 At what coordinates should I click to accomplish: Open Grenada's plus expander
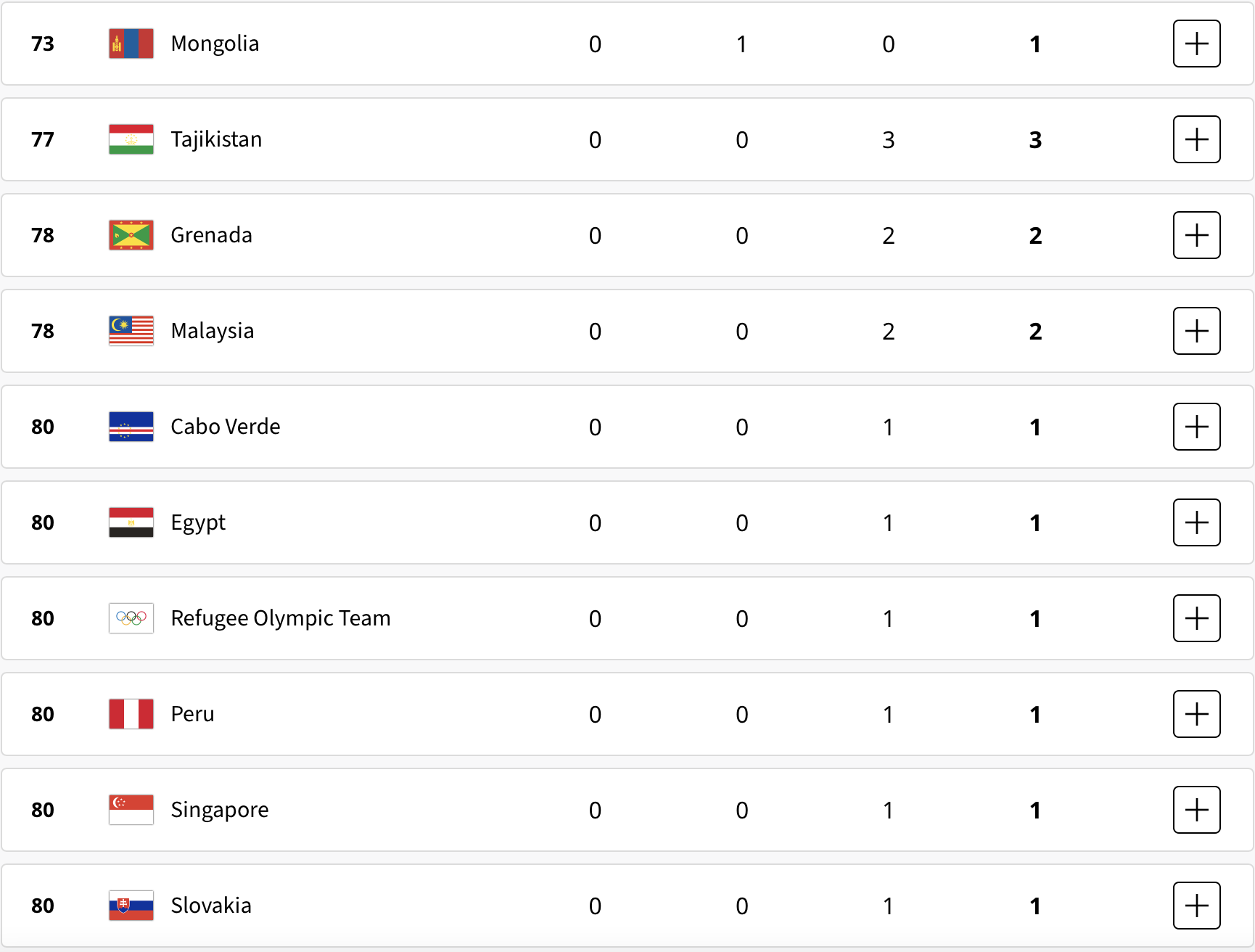pos(1196,235)
